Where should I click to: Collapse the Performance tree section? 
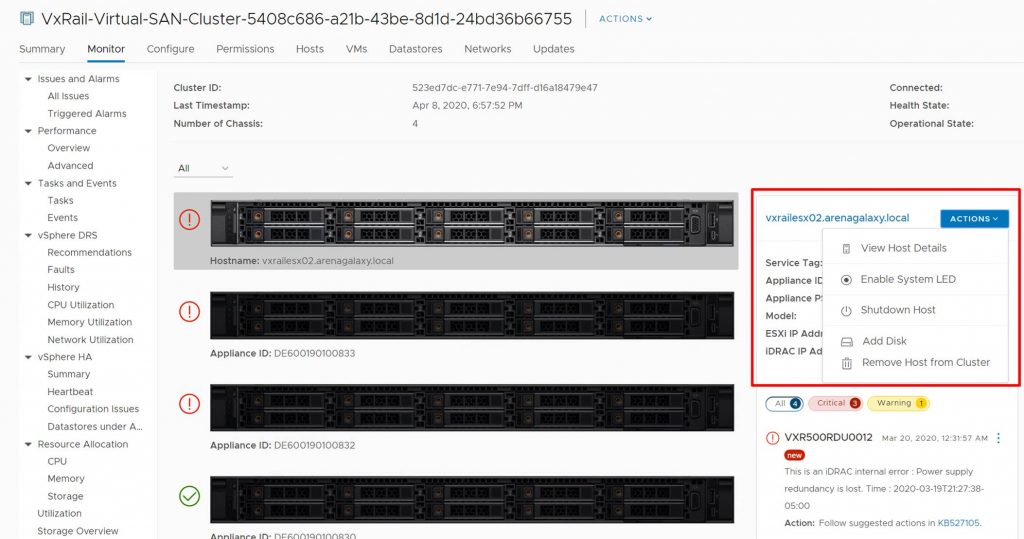point(28,131)
